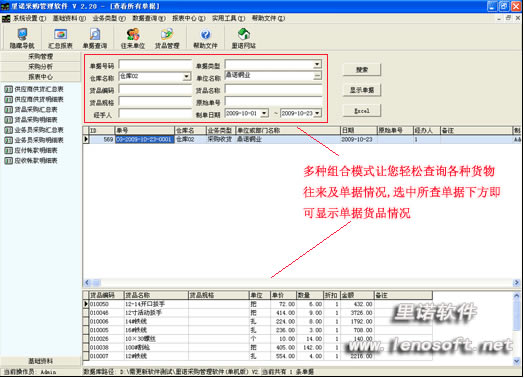Open the 报表中心 menu
524x378 pixels.
(x=188, y=18)
